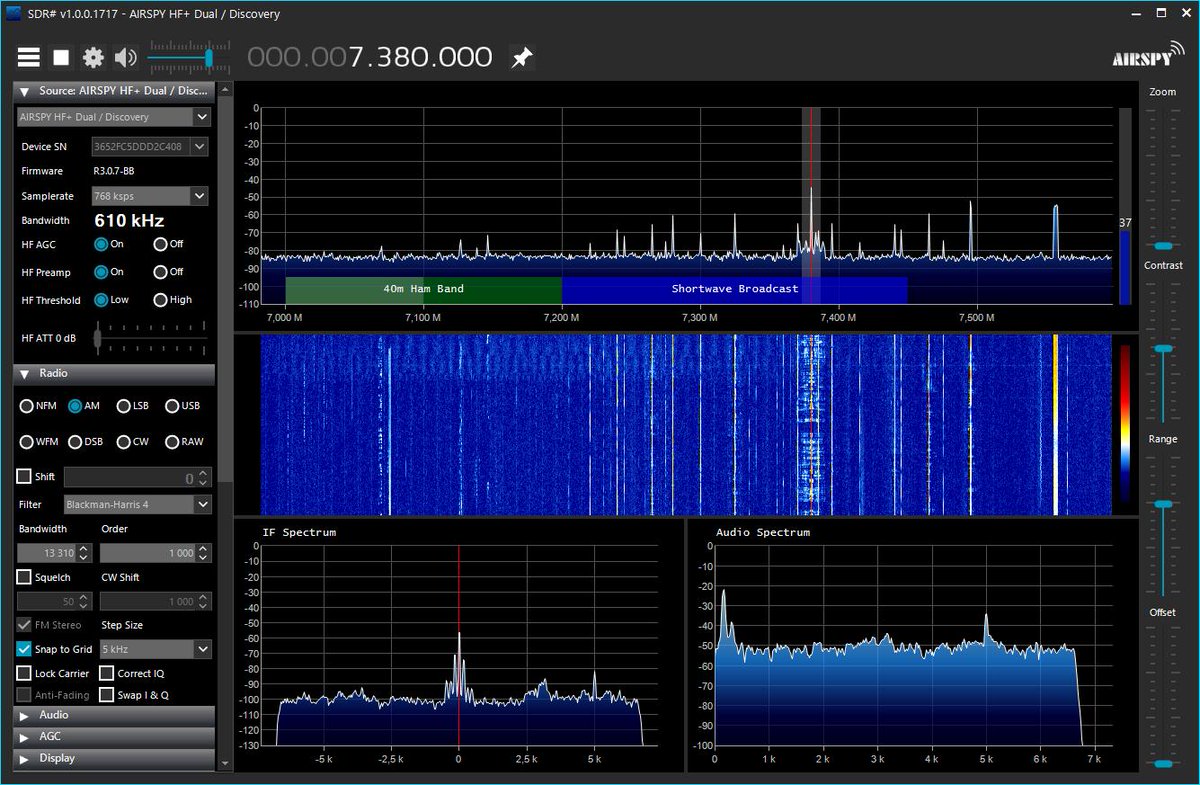Open configuration via the gear icon

pyautogui.click(x=93, y=58)
